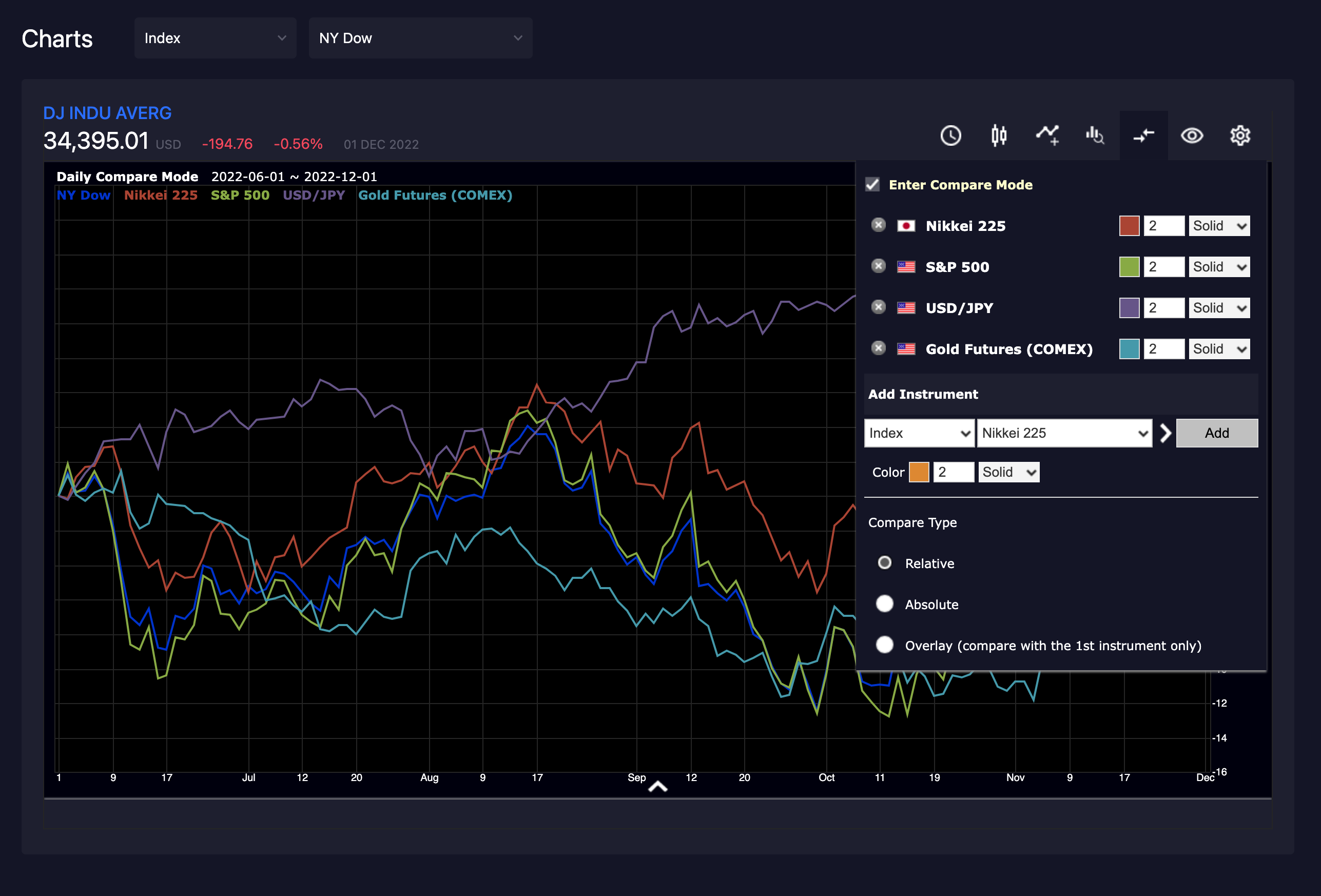Image resolution: width=1321 pixels, height=896 pixels.
Task: Open the candlestick chart type icon
Action: (999, 135)
